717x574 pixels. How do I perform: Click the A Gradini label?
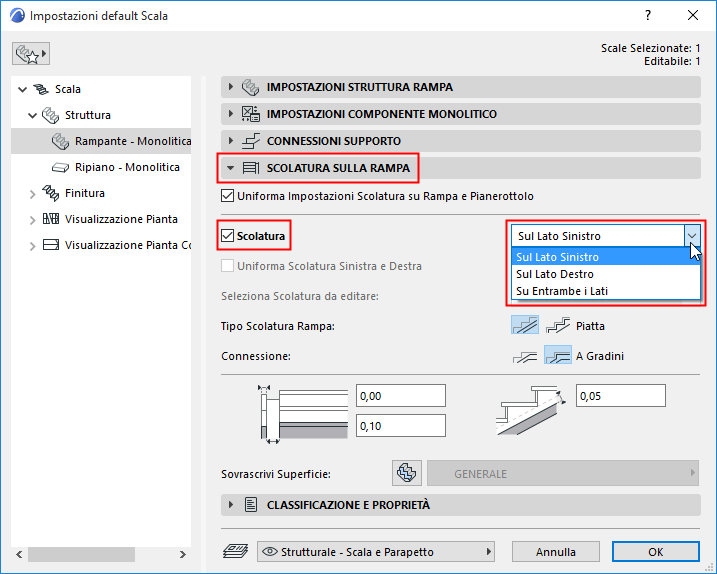599,356
